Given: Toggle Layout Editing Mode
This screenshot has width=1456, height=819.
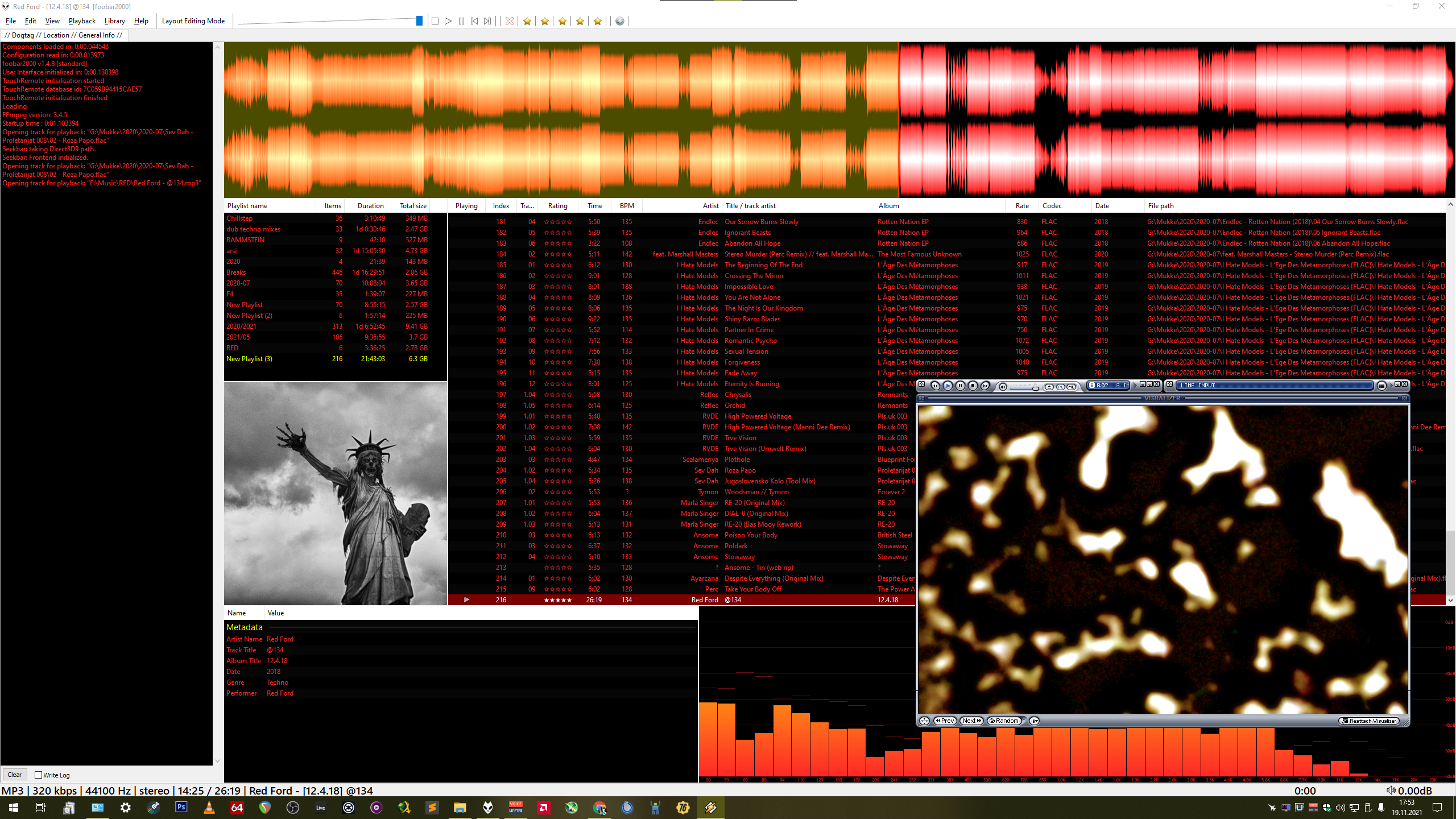Looking at the screenshot, I should [193, 21].
